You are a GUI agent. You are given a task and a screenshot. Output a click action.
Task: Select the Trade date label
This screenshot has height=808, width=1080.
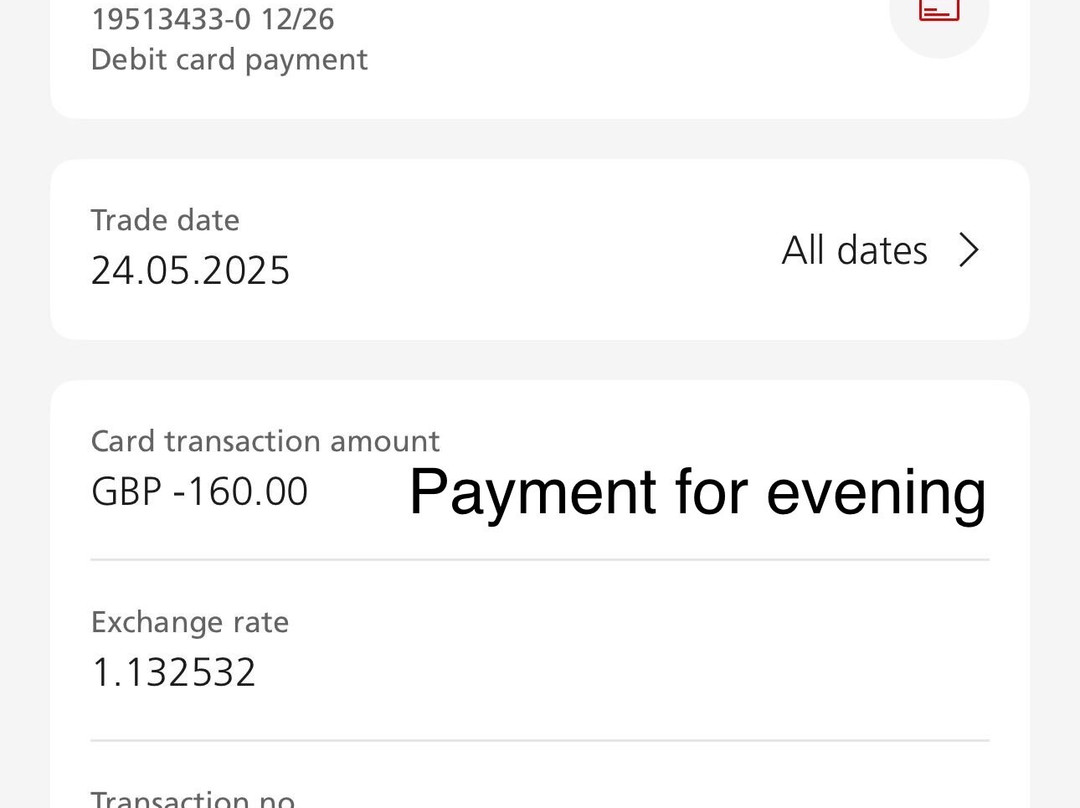pos(165,220)
